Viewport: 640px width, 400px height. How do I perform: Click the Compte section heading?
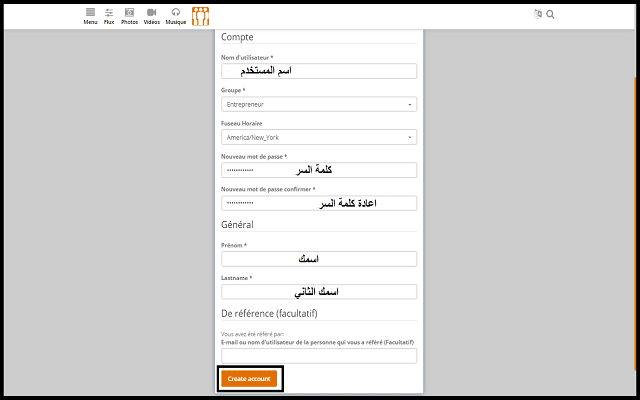point(237,37)
